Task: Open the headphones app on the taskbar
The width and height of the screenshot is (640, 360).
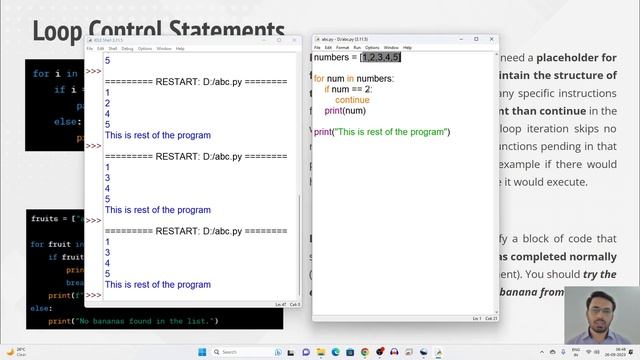Action: pos(394,352)
